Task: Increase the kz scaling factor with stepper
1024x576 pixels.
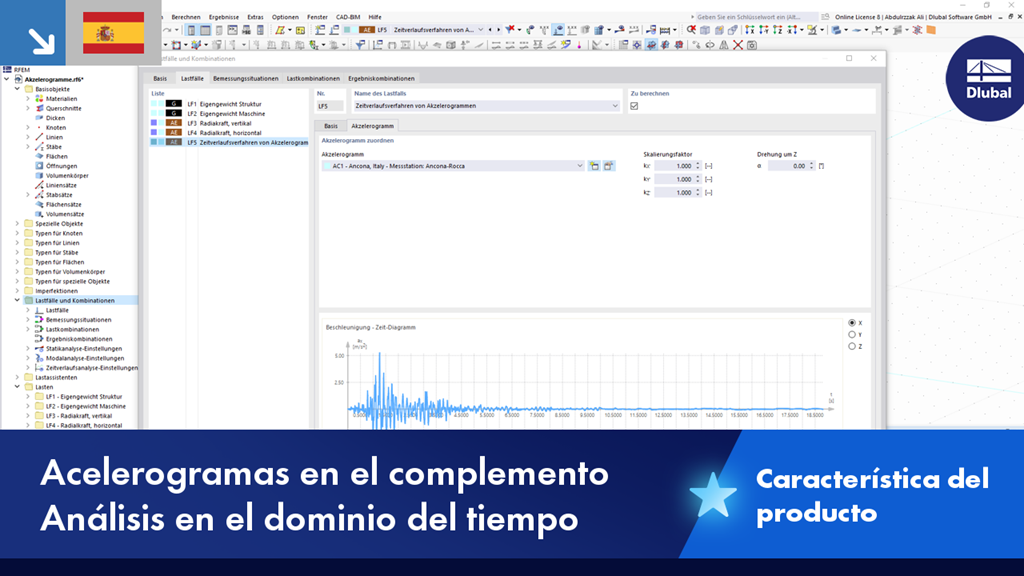Action: click(x=698, y=190)
